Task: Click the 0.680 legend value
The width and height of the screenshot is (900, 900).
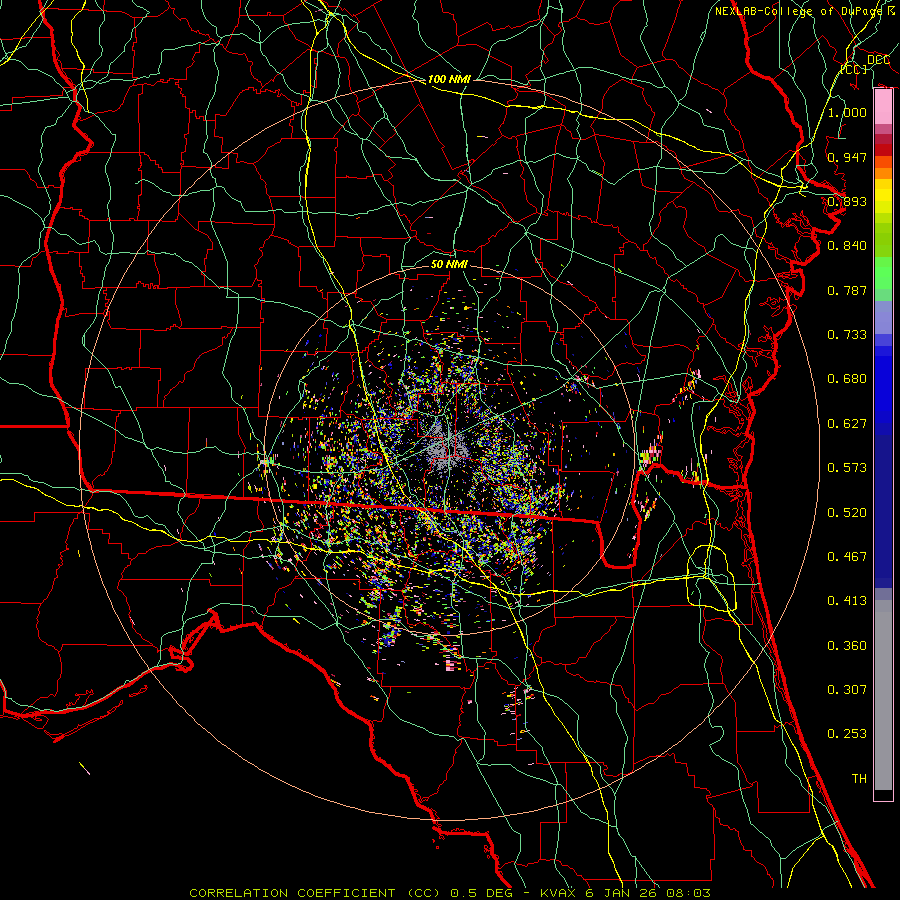Action: pos(847,379)
